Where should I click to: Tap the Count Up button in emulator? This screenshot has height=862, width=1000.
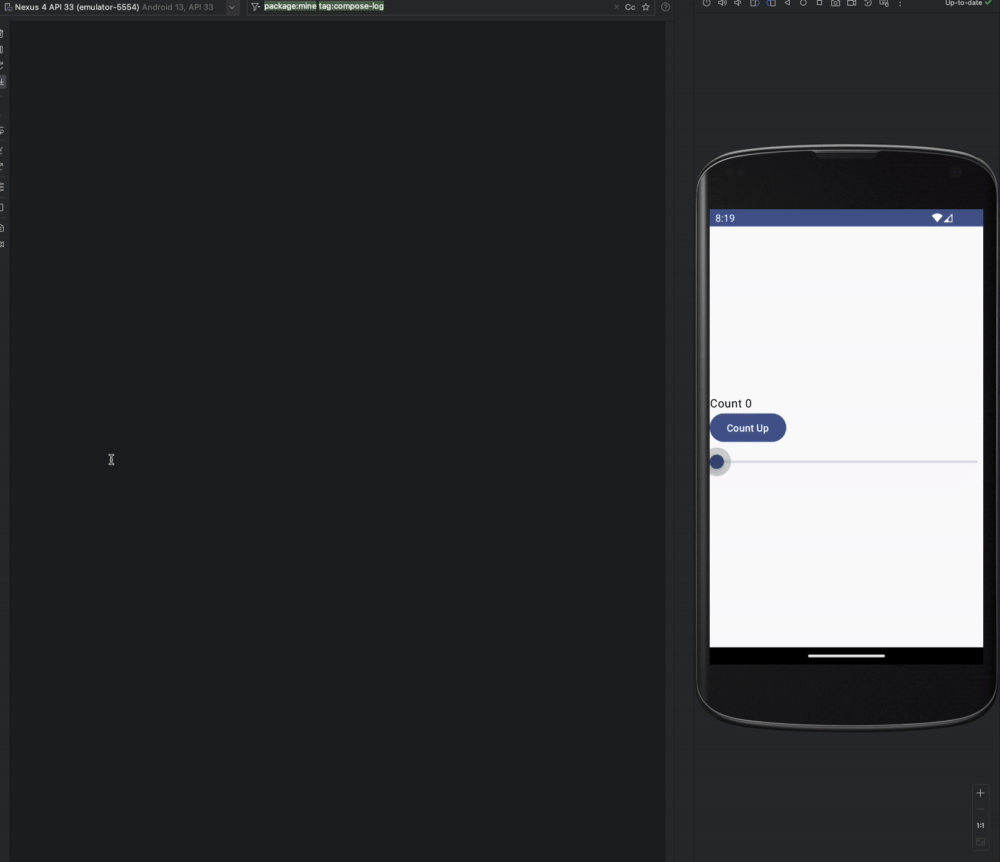click(748, 428)
